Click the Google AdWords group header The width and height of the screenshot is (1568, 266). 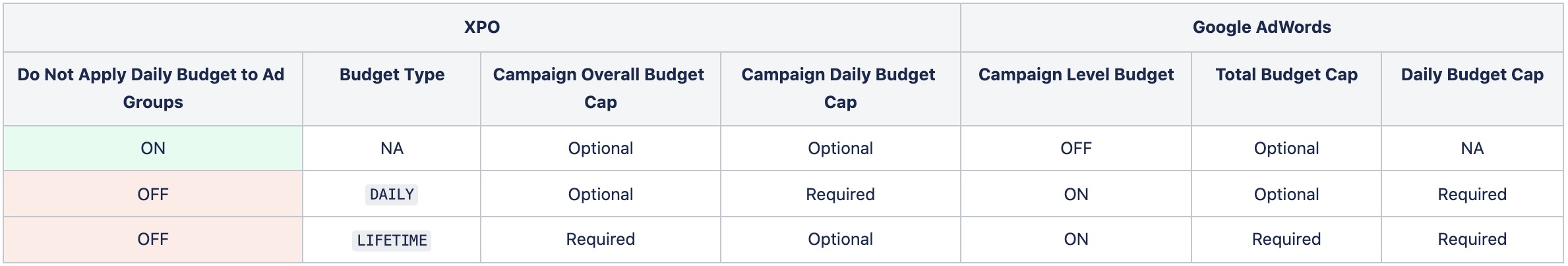coord(1261,27)
